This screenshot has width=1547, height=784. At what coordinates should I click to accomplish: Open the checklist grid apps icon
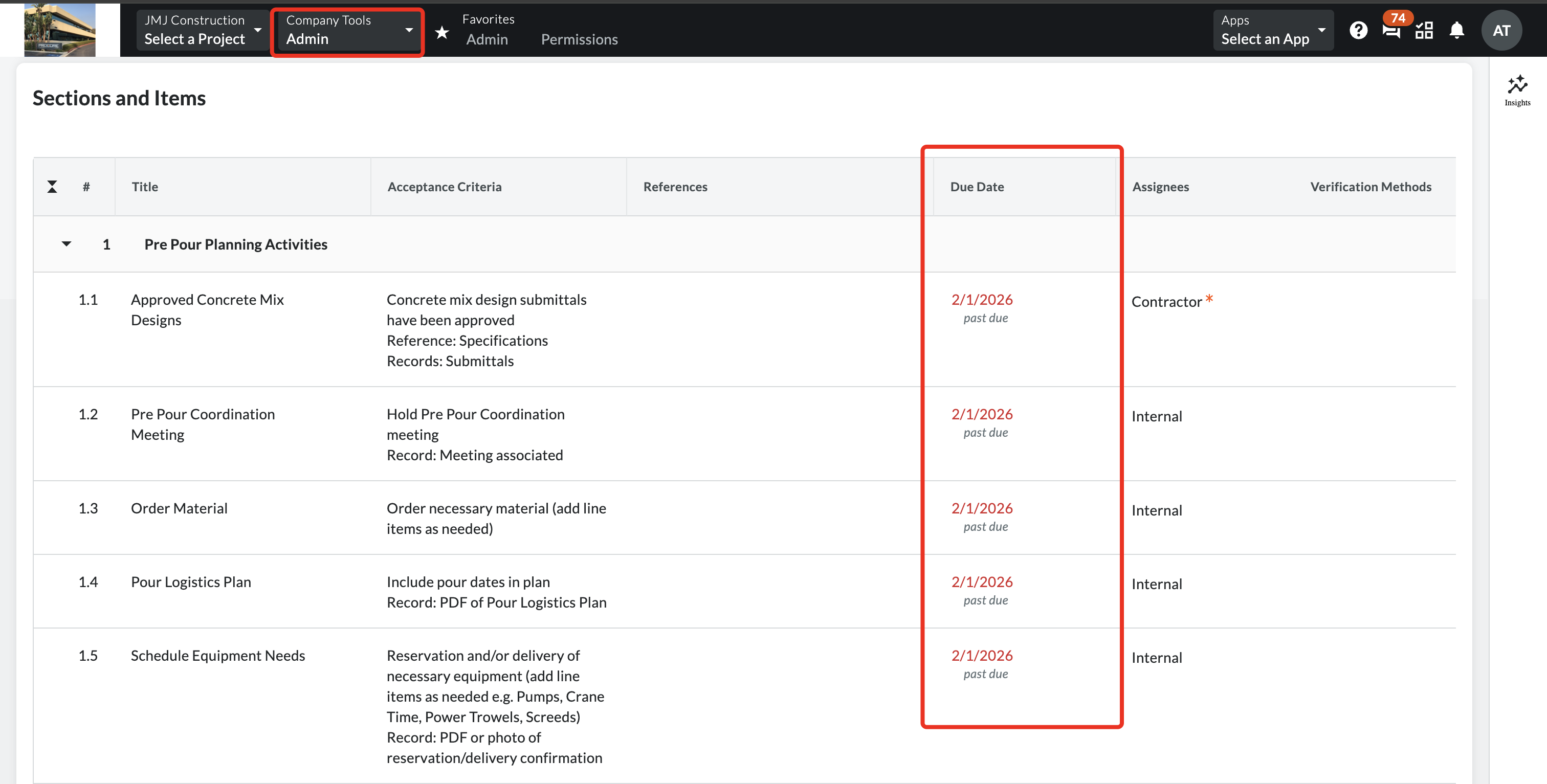click(x=1424, y=30)
